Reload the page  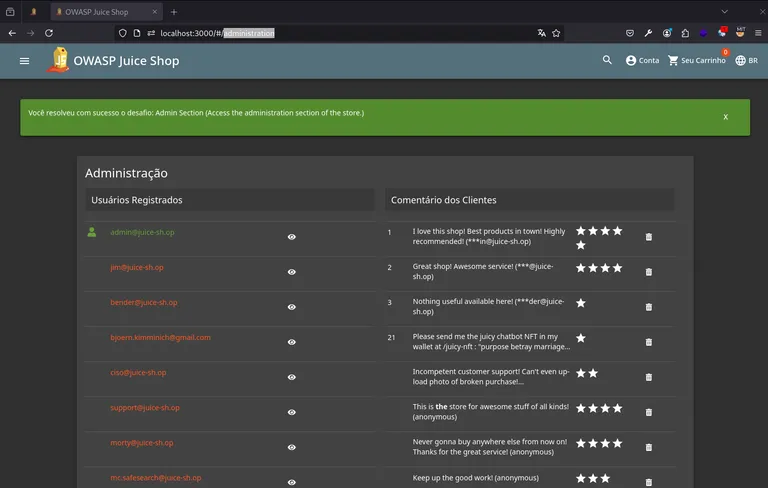49,33
